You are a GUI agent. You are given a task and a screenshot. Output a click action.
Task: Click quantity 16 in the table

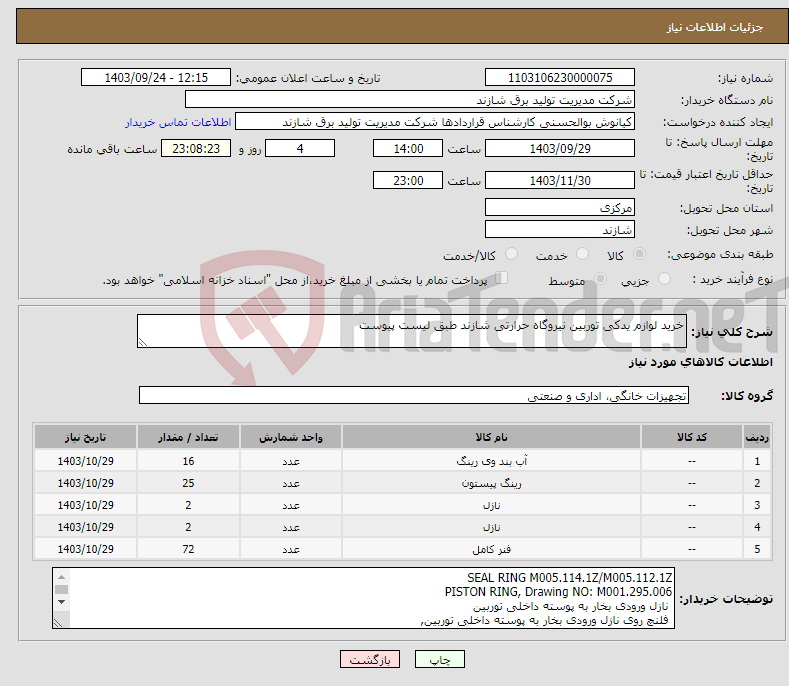(188, 461)
